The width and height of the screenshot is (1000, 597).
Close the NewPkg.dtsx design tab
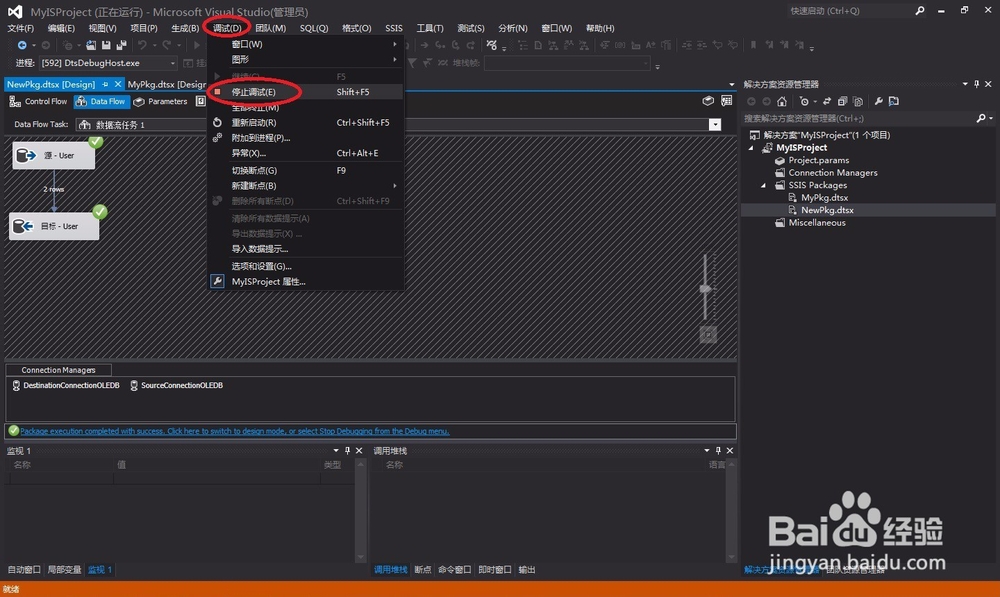click(118, 84)
